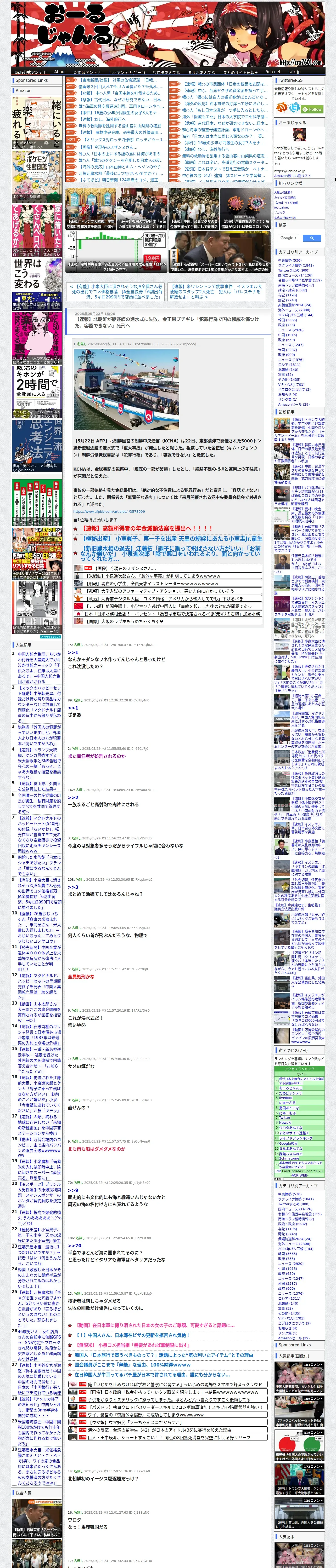Open 【東京新聞/社説】対馬の仏像返還 headline
This screenshot has width=336, height=1568.
tap(118, 80)
